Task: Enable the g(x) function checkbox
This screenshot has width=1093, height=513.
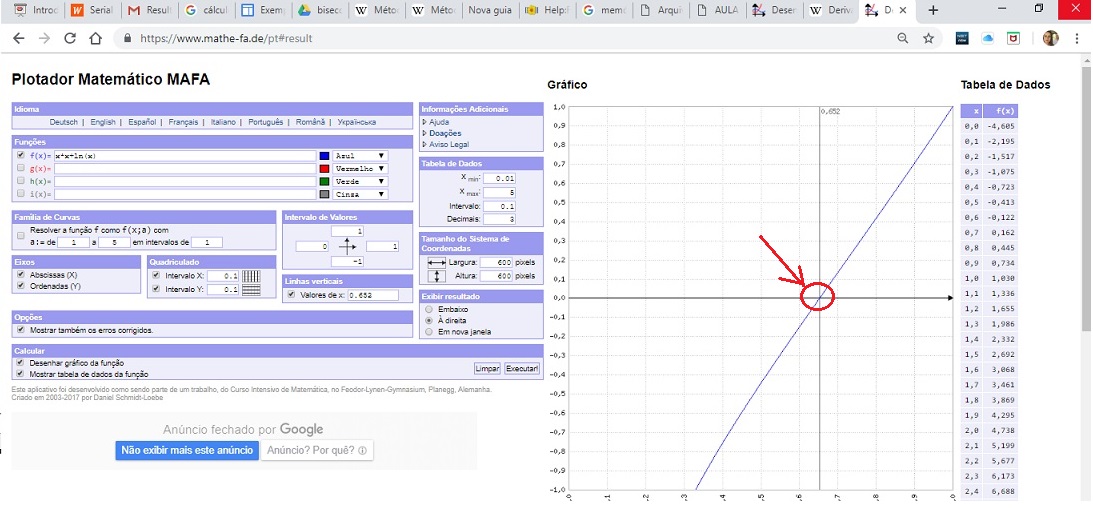Action: coord(21,169)
